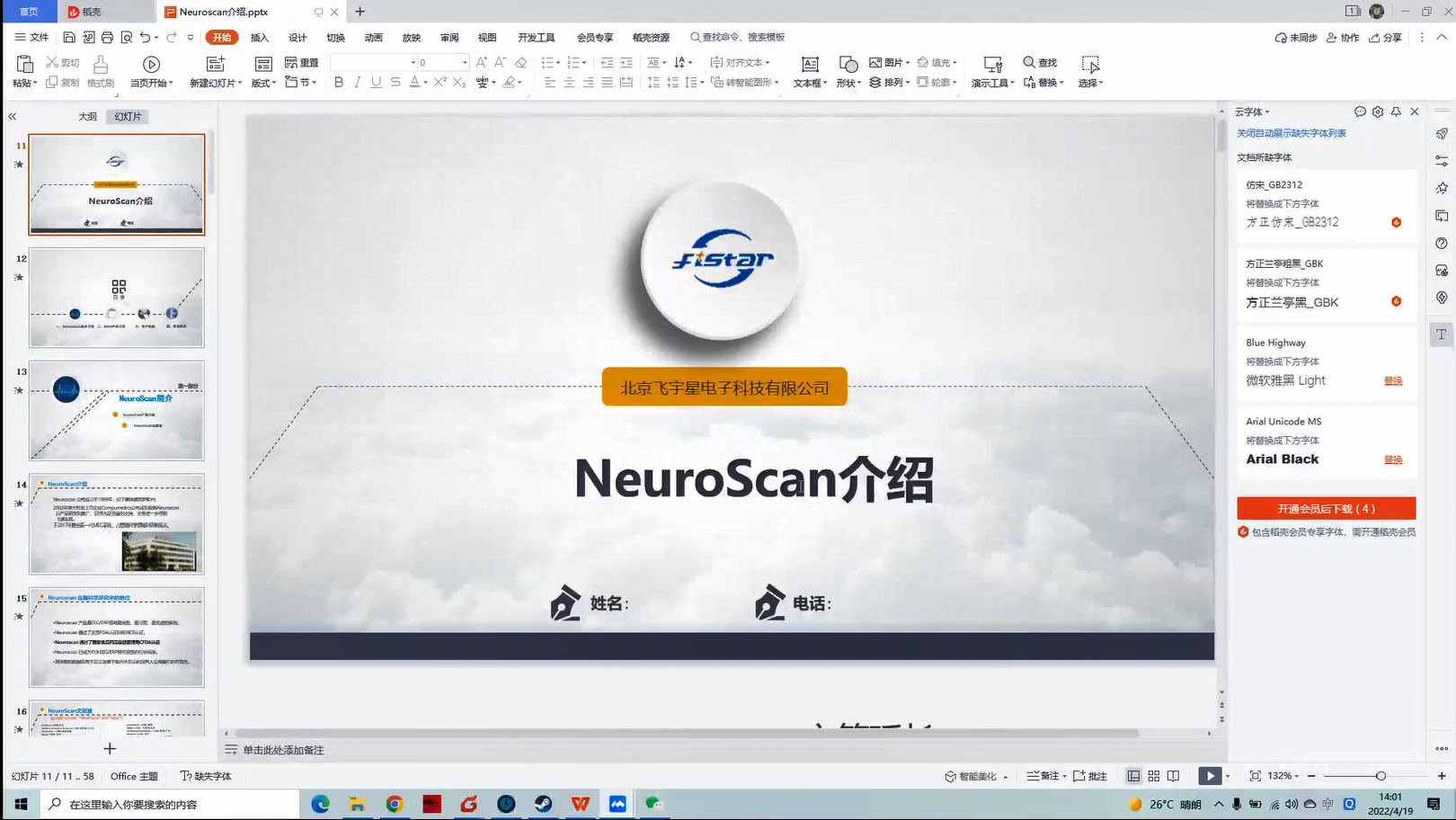
Task: Switch panel to outline (大纲) view
Action: (x=87, y=117)
